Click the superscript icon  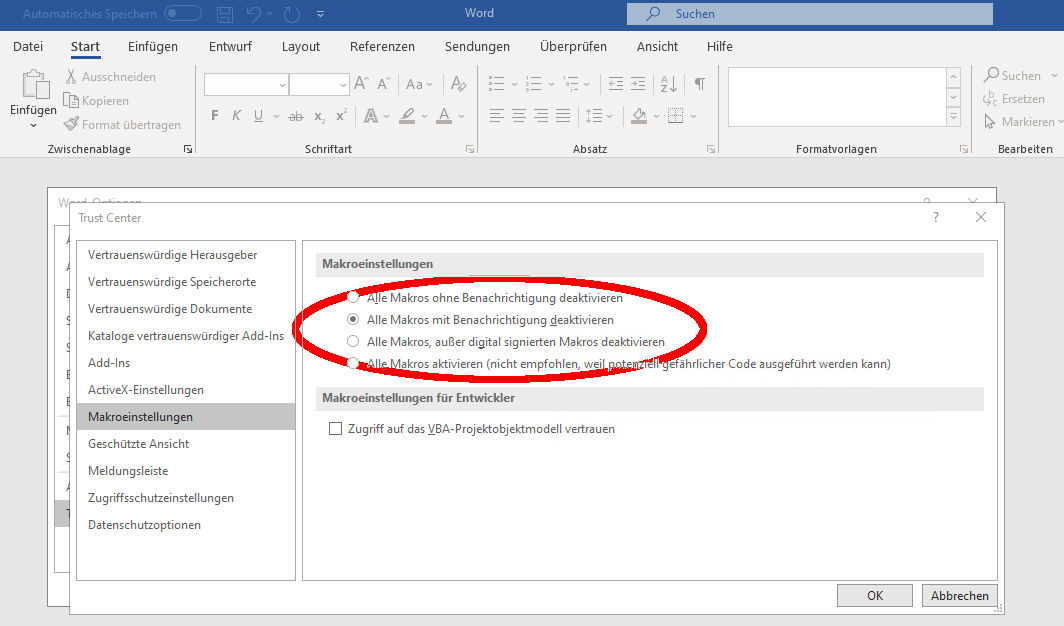[341, 116]
